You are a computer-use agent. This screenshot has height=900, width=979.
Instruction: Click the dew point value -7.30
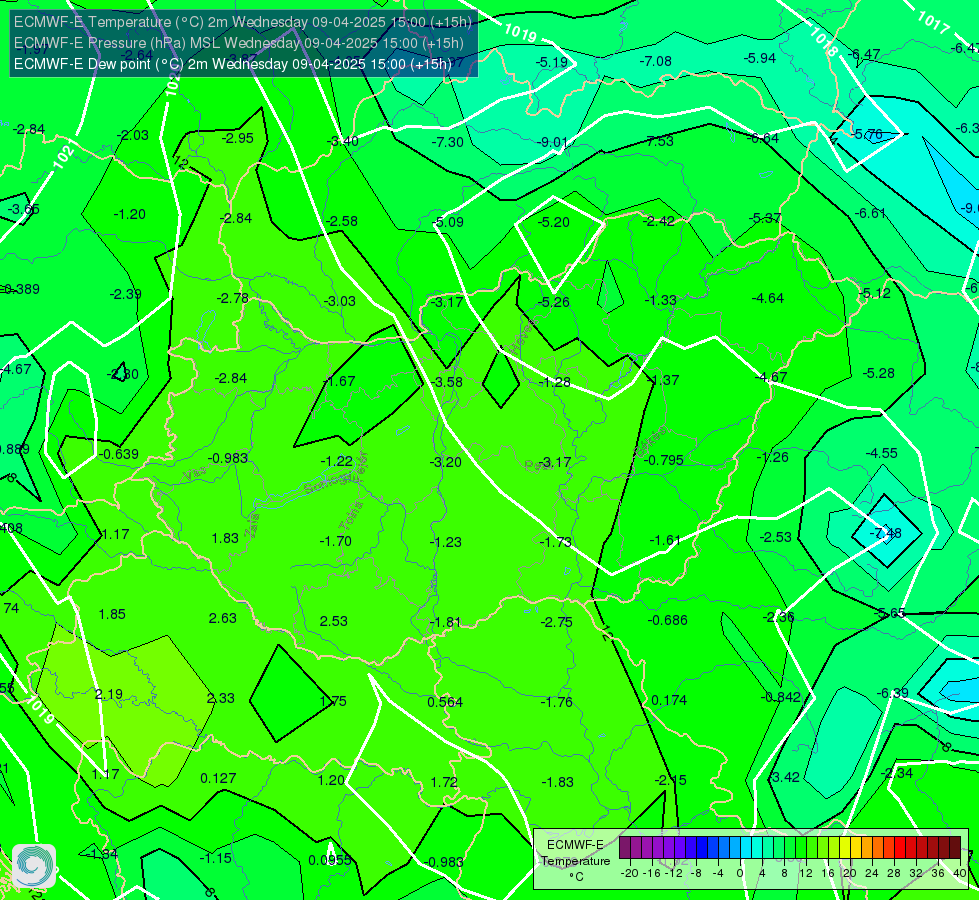point(448,142)
